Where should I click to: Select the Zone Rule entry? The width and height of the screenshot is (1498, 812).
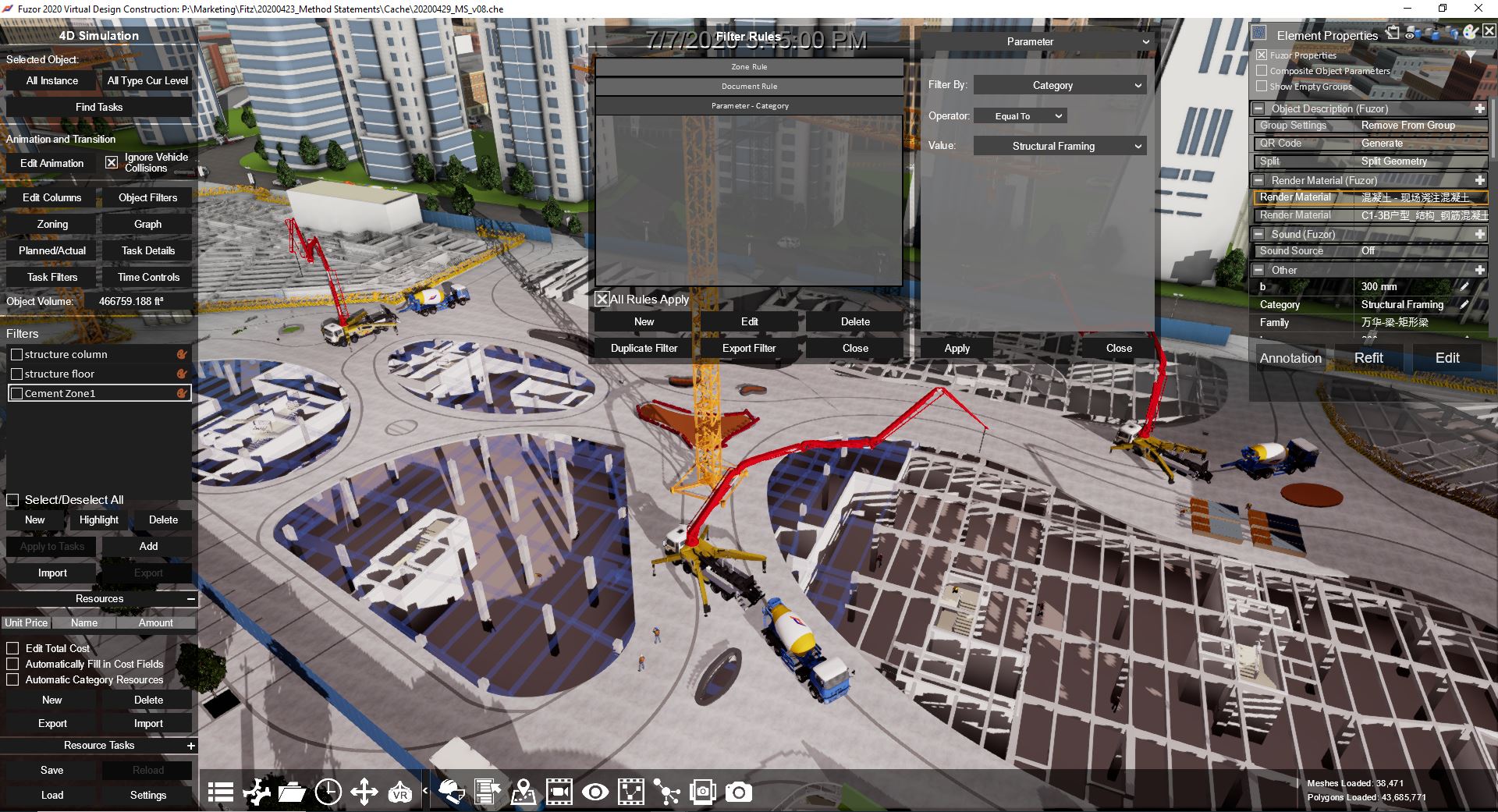click(749, 67)
